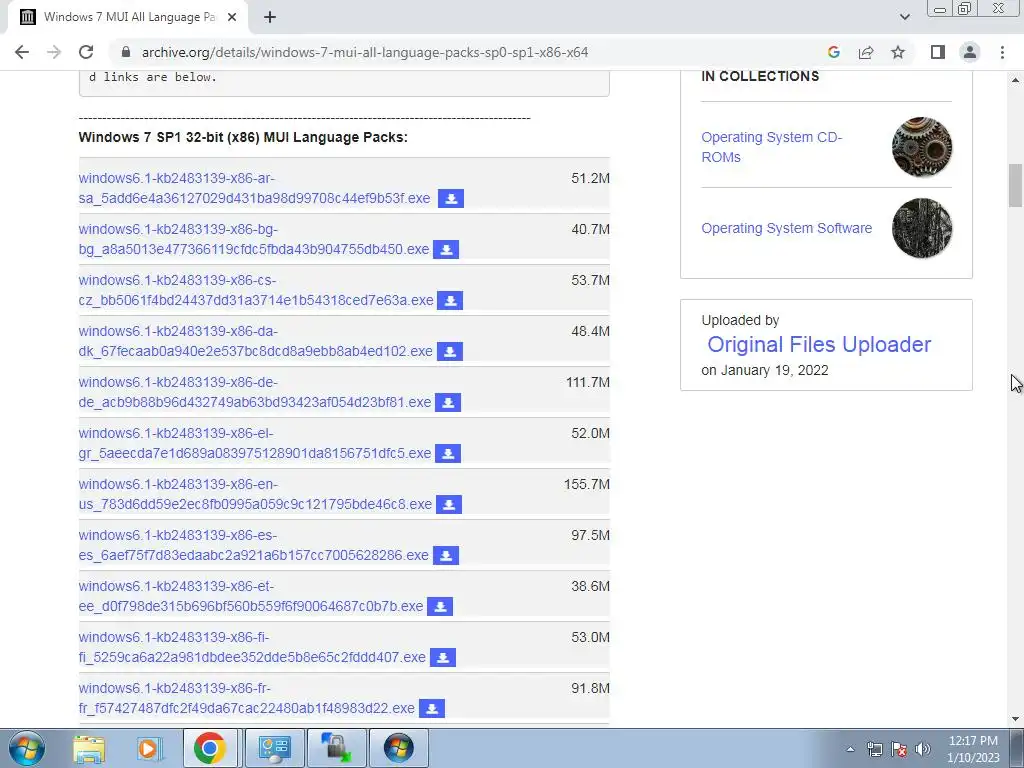Click the 155.7M file size text
This screenshot has height=768, width=1024.
[x=586, y=484]
